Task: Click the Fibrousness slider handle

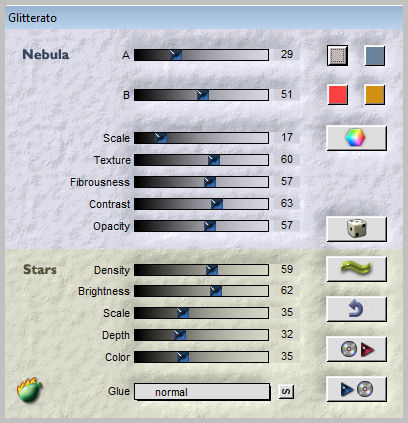Action: [210, 182]
